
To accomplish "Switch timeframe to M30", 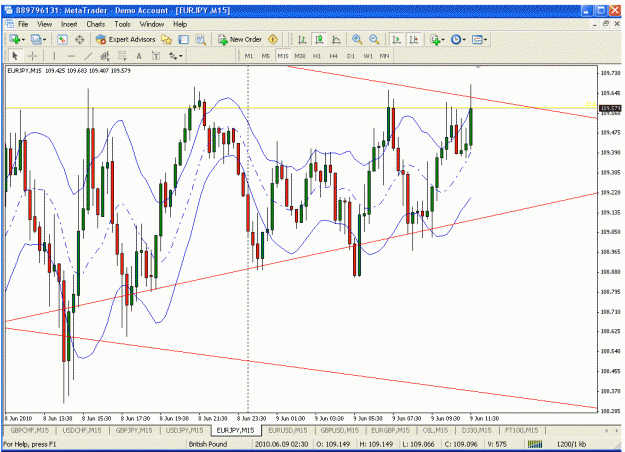I will click(x=300, y=56).
